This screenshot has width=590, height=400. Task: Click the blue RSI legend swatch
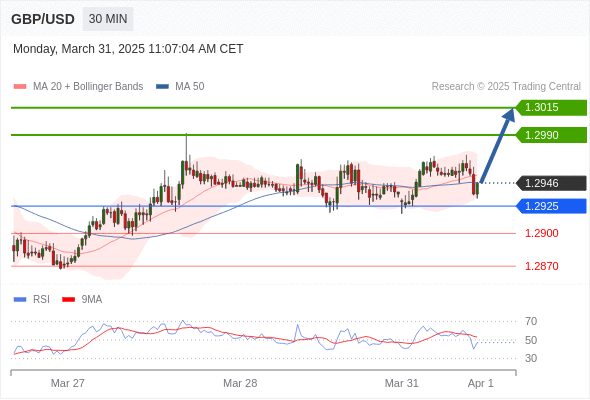pos(20,300)
